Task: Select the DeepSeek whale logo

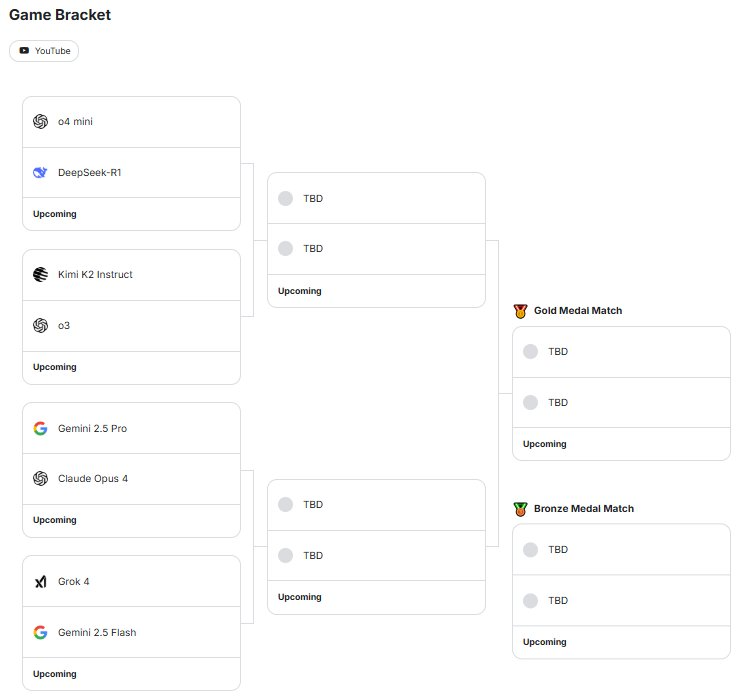Action: (x=41, y=173)
